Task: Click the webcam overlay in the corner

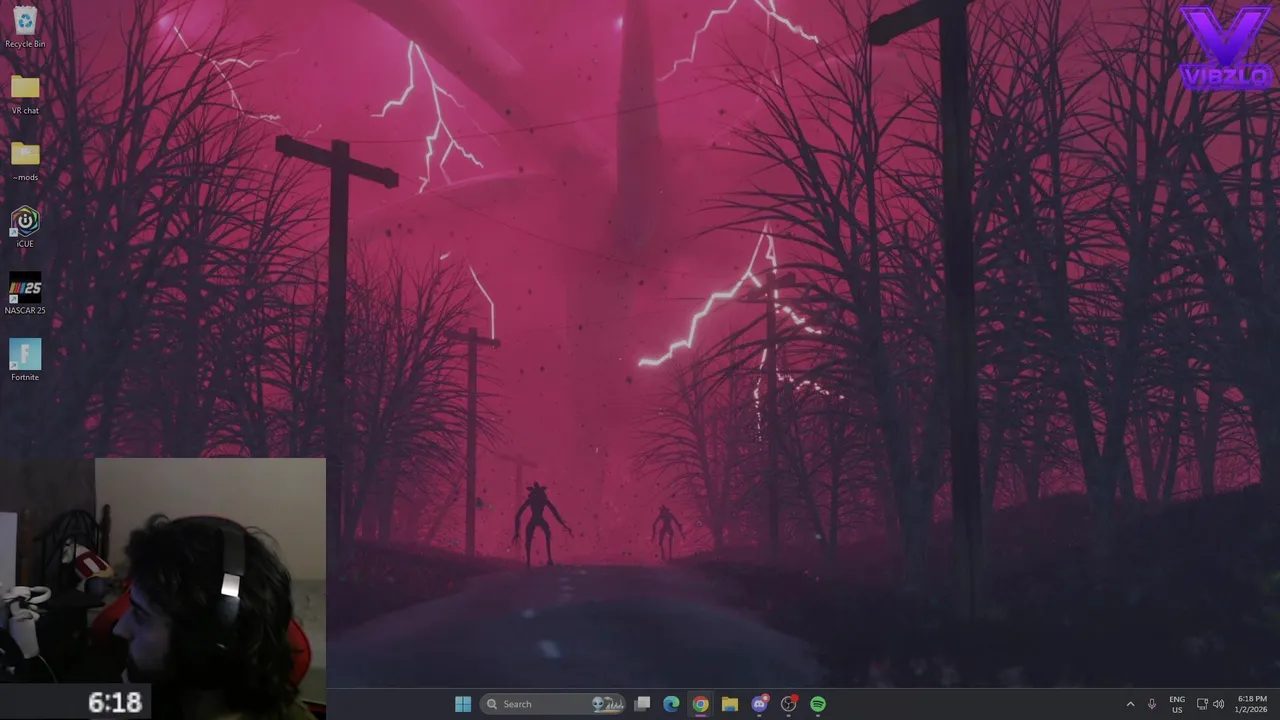Action: pos(163,589)
